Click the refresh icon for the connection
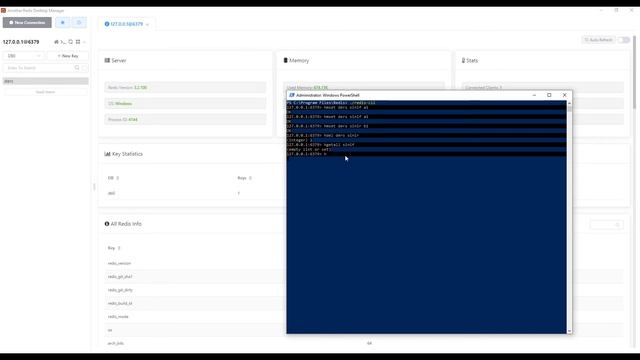The image size is (640, 360). 71,42
